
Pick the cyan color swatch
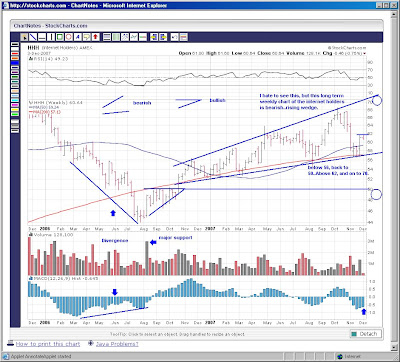click(x=15, y=100)
